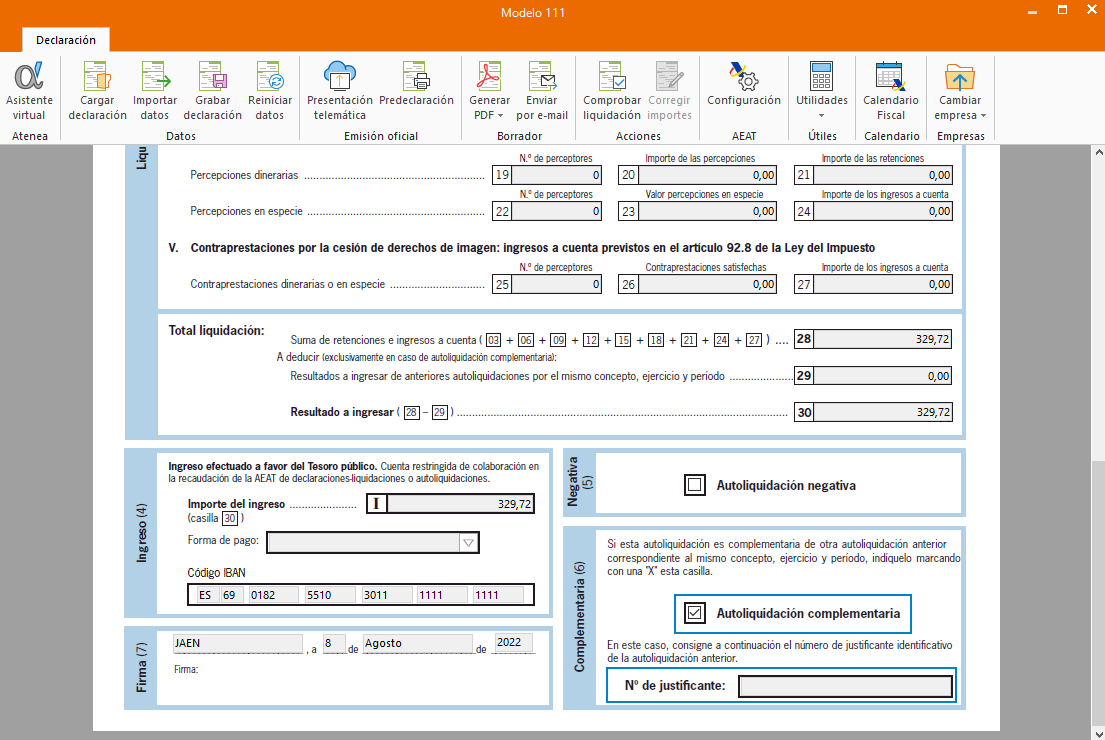Click the Nº de justificante input field
The image size is (1105, 740).
pyautogui.click(x=845, y=686)
